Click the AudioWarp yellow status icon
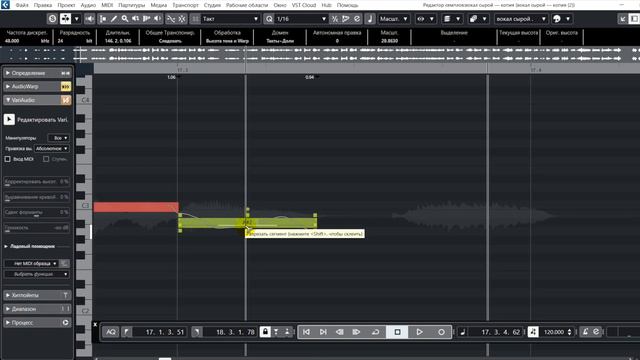Image resolution: width=640 pixels, height=360 pixels. (x=66, y=87)
